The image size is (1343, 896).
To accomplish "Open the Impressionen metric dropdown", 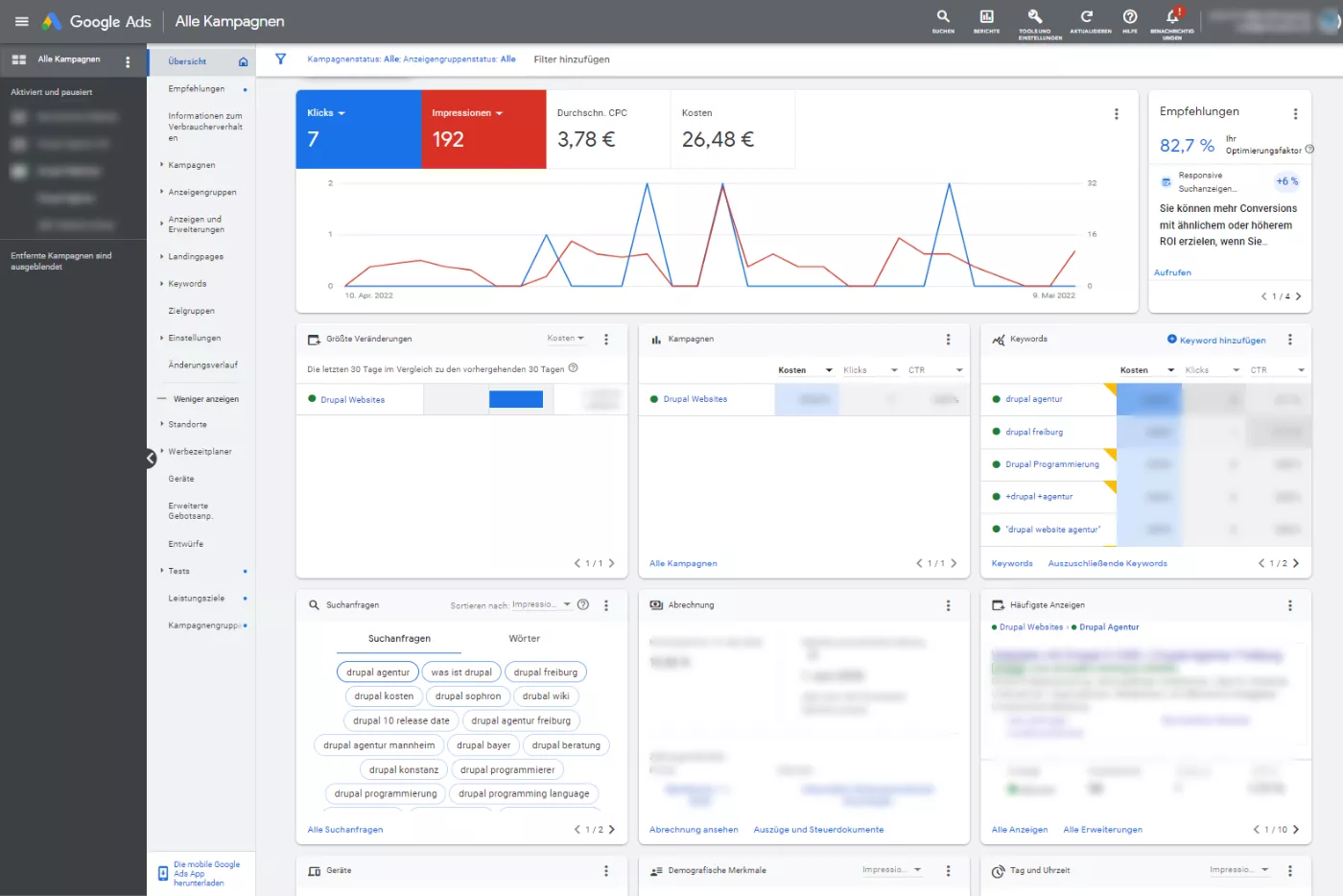I will pyautogui.click(x=467, y=113).
